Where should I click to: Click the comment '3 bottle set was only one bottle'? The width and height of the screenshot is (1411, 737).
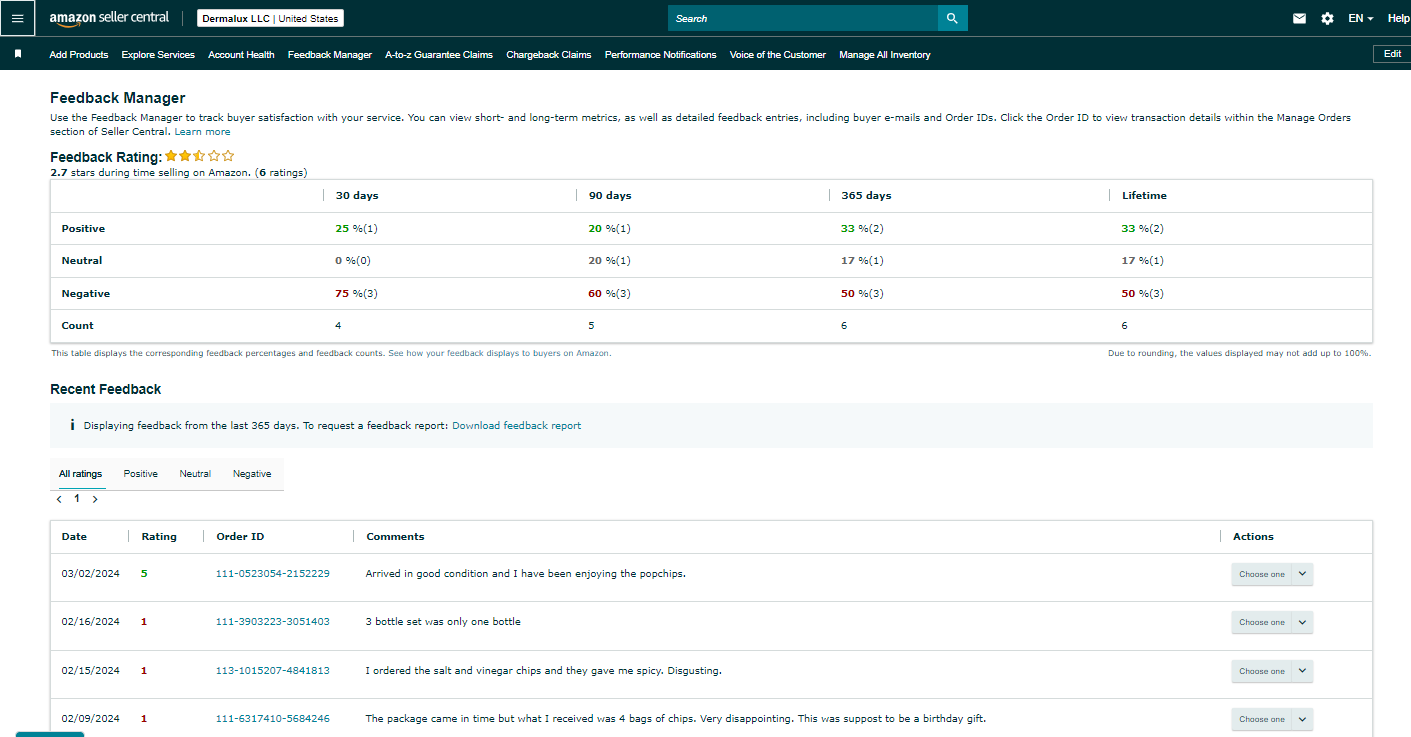pos(443,622)
